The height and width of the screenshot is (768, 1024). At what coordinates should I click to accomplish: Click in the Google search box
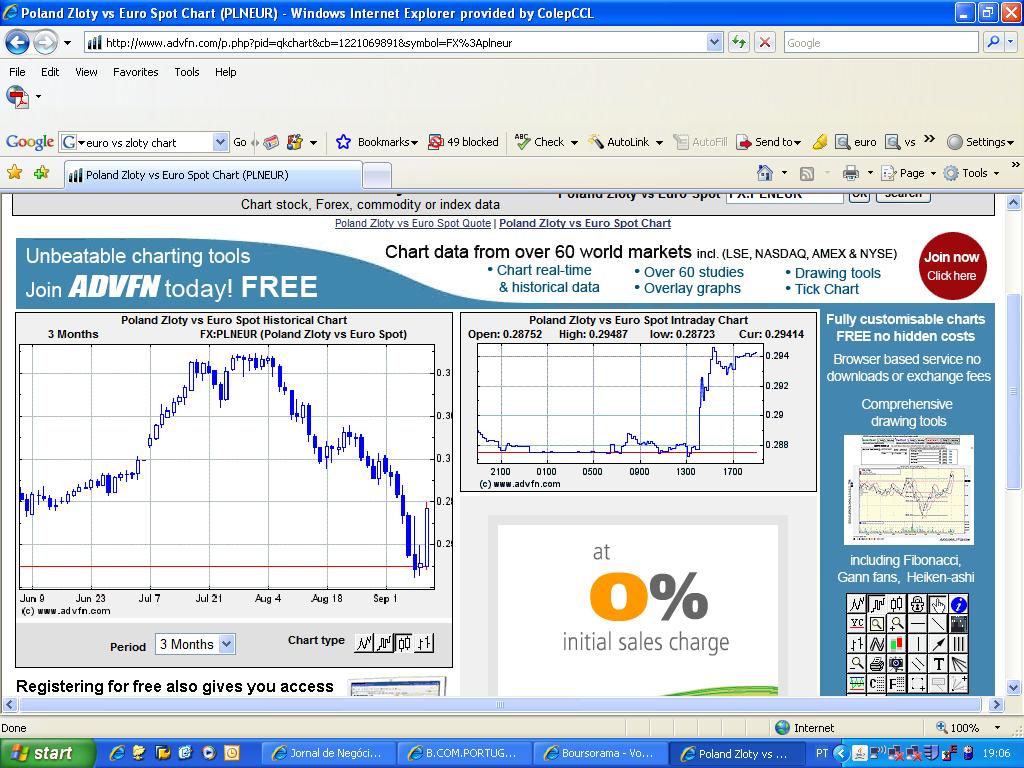(882, 43)
